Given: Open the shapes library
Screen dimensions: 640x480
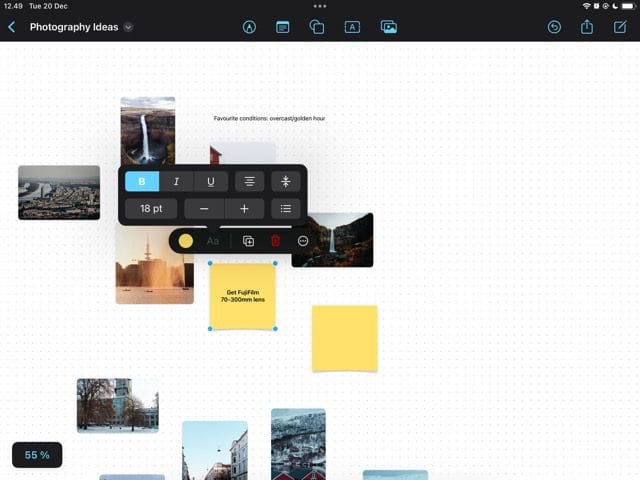Looking at the screenshot, I should pyautogui.click(x=317, y=27).
